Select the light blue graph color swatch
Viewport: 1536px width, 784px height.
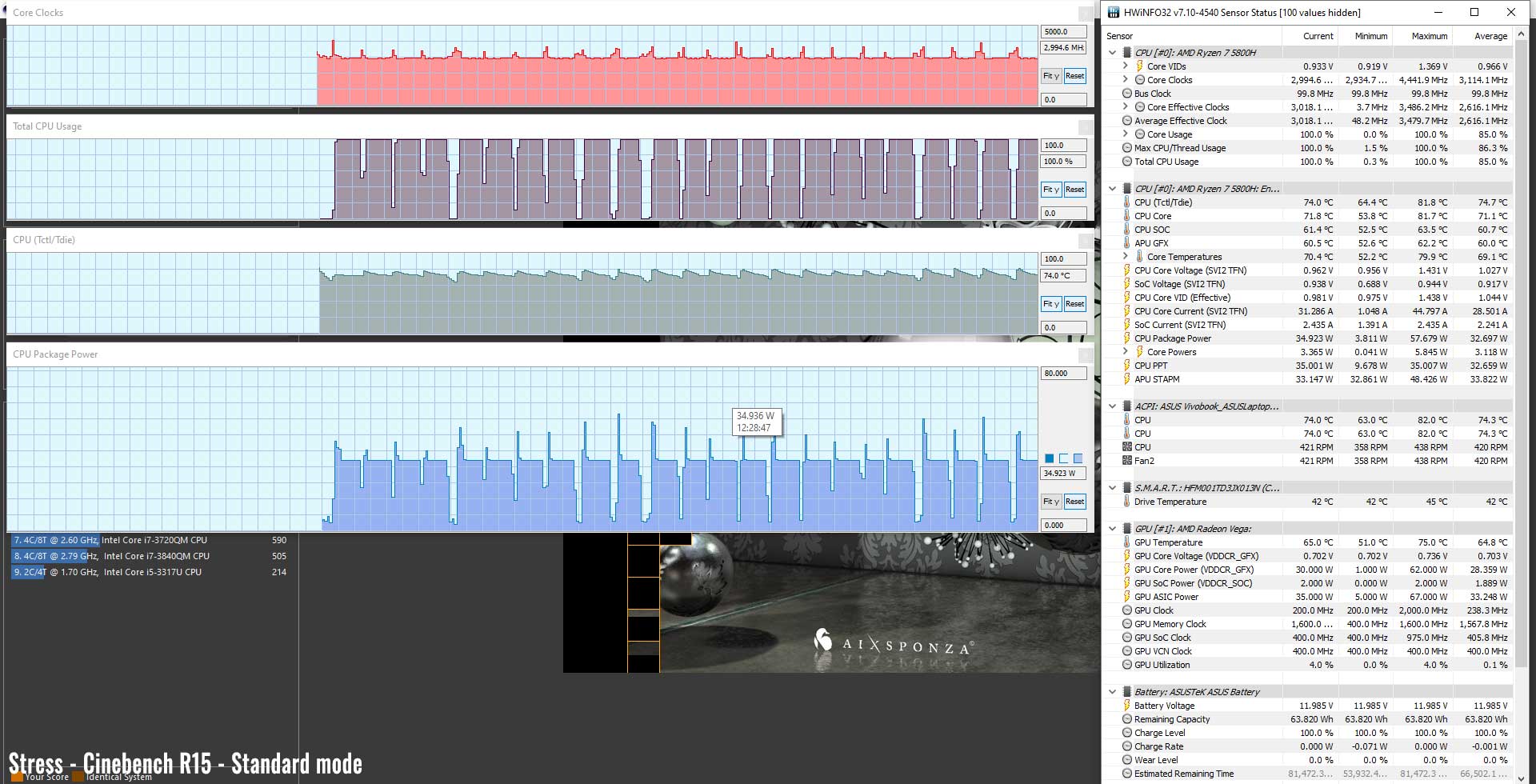point(1078,458)
